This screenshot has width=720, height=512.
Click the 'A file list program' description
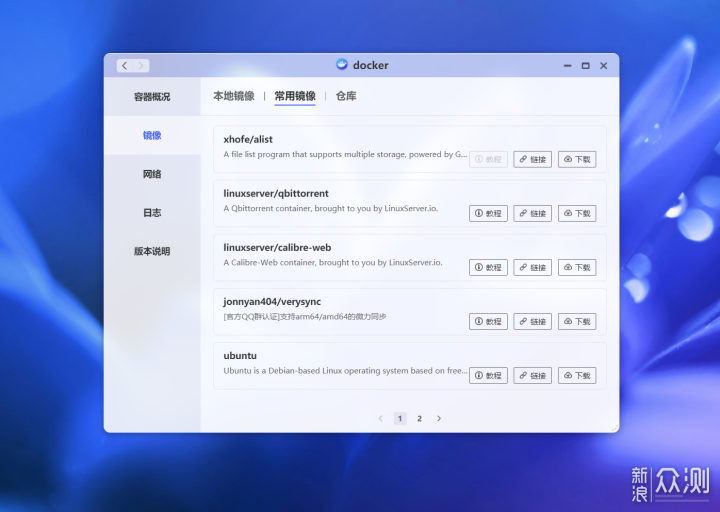pos(345,154)
